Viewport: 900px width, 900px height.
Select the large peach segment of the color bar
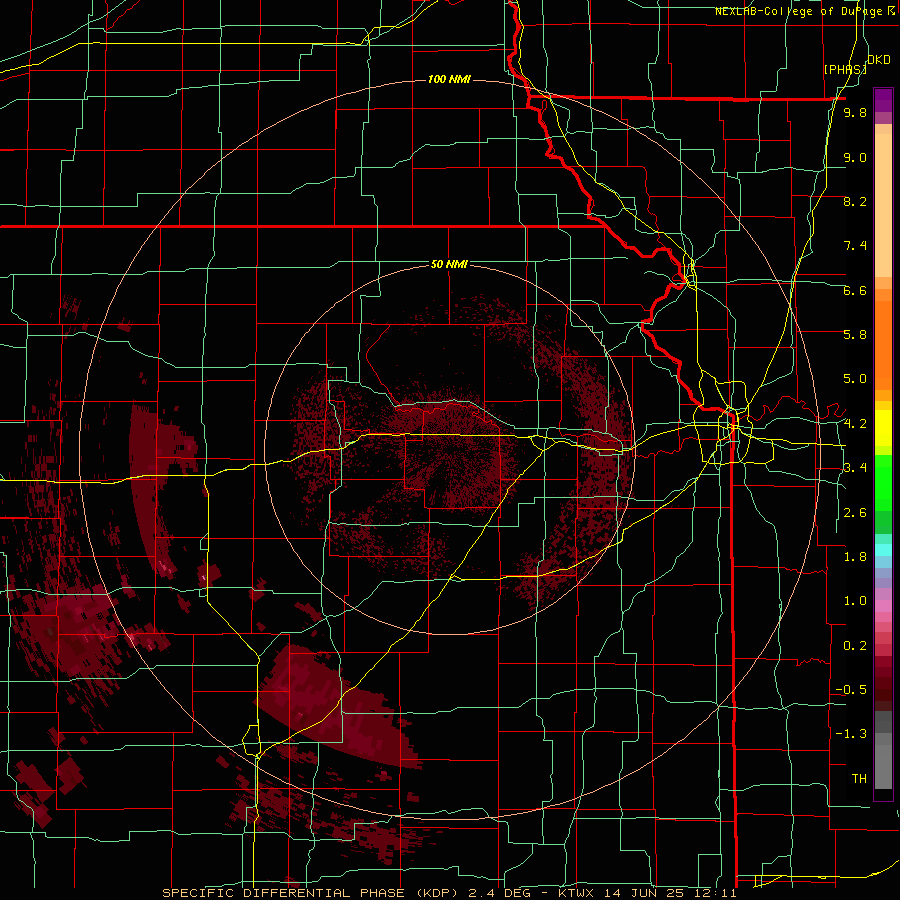(883, 207)
